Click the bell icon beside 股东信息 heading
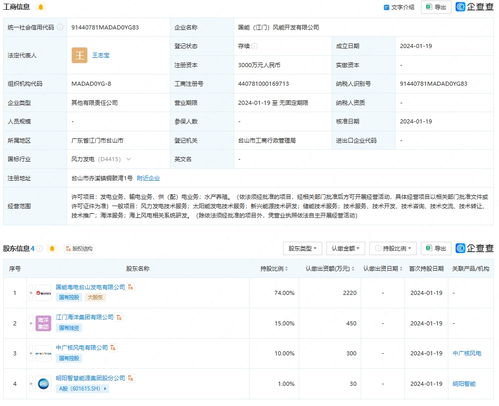Viewport: 499px width, 406px height. (x=52, y=248)
